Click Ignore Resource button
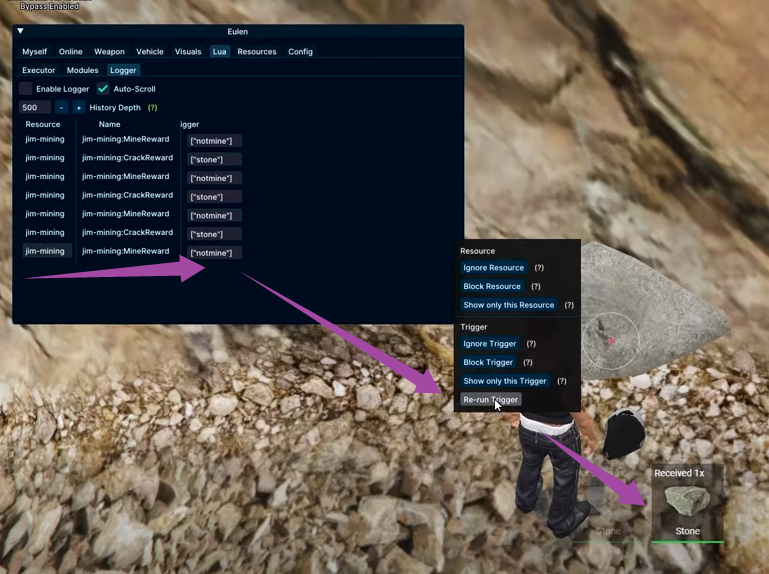This screenshot has height=574, width=769. (493, 268)
